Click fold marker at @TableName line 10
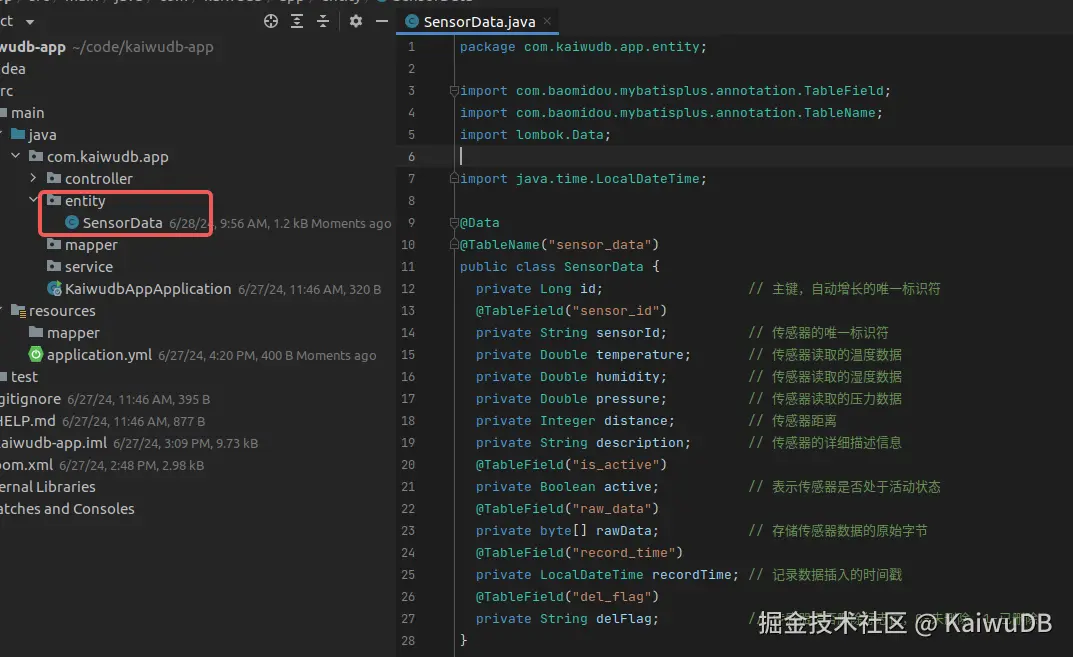Screen dimensions: 1073x657 454,244
